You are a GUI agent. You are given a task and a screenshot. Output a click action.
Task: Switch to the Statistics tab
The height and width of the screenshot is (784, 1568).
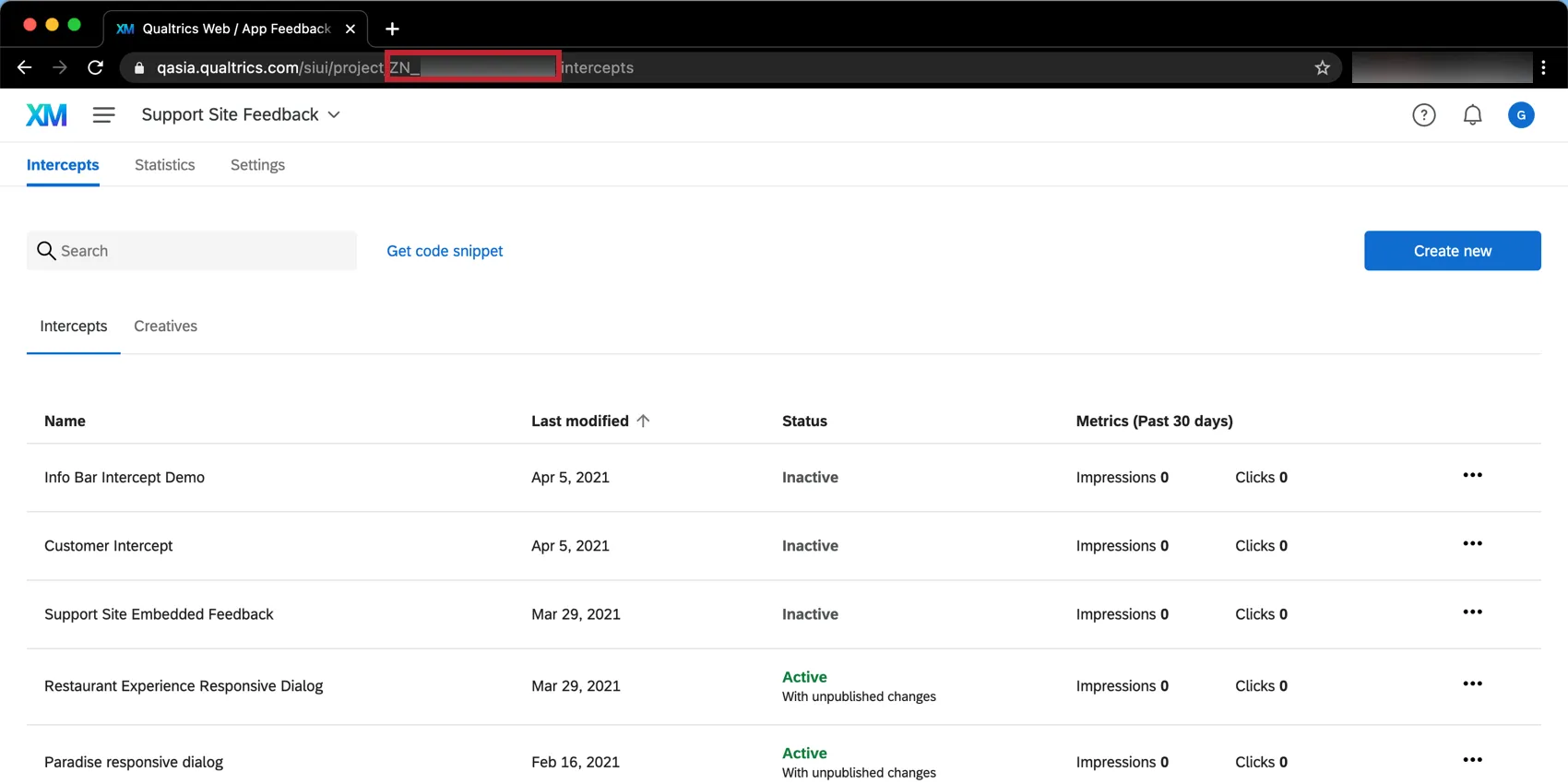164,165
